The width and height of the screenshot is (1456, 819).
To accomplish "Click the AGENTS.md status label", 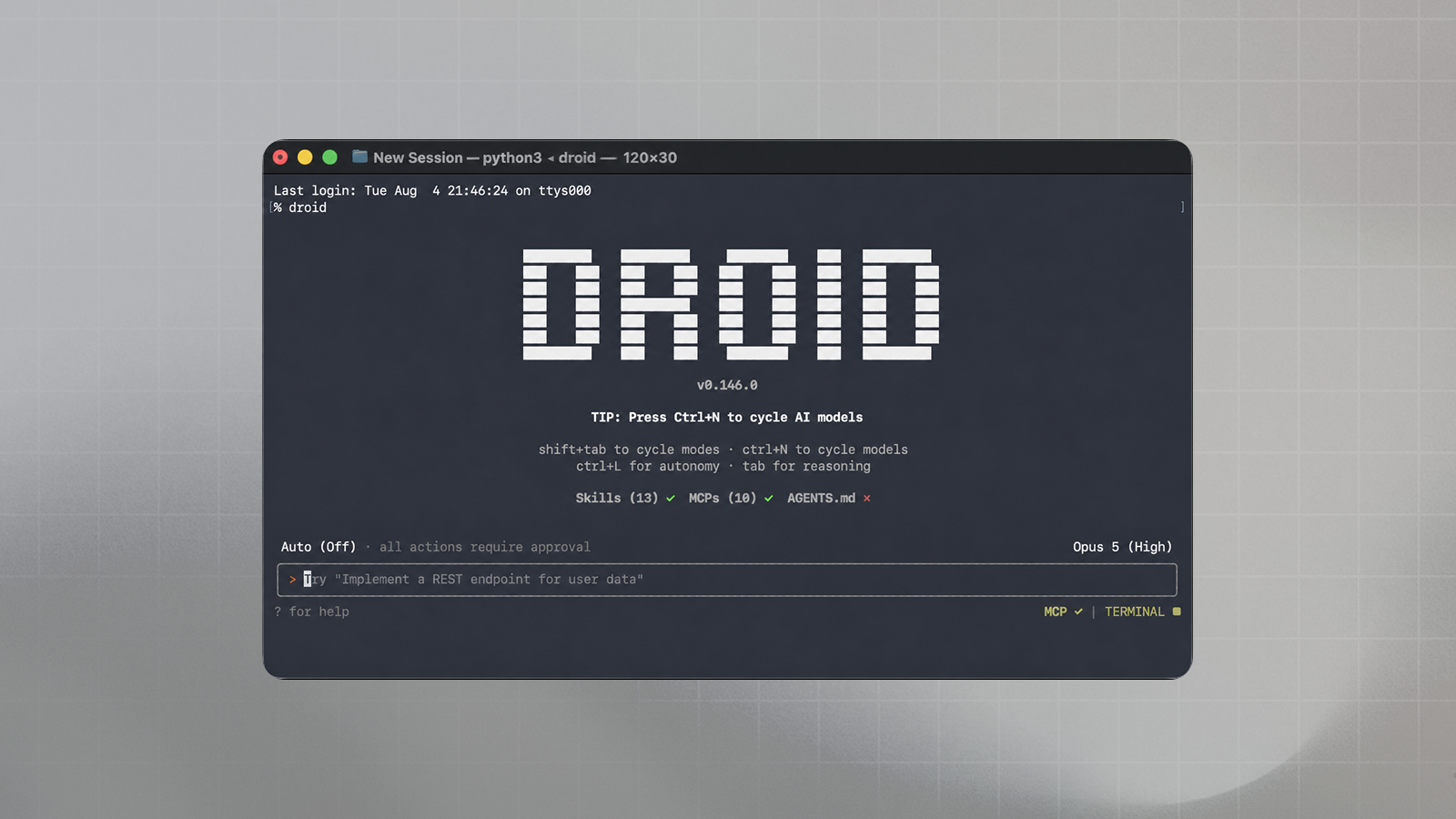I will point(821,498).
